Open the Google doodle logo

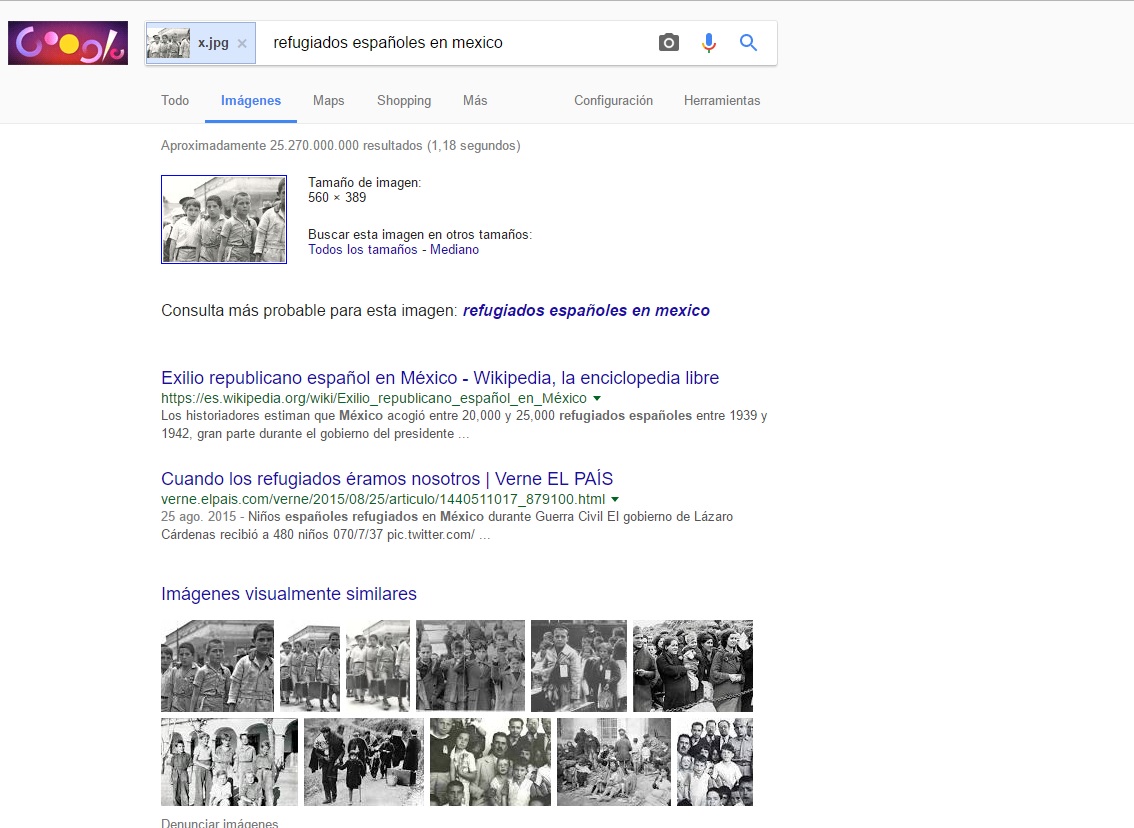click(x=68, y=43)
